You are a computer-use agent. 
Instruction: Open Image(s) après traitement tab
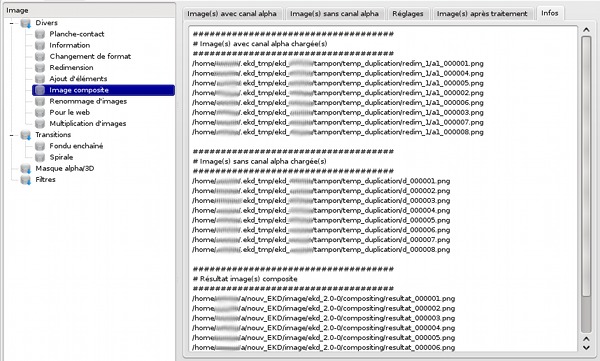[482, 14]
